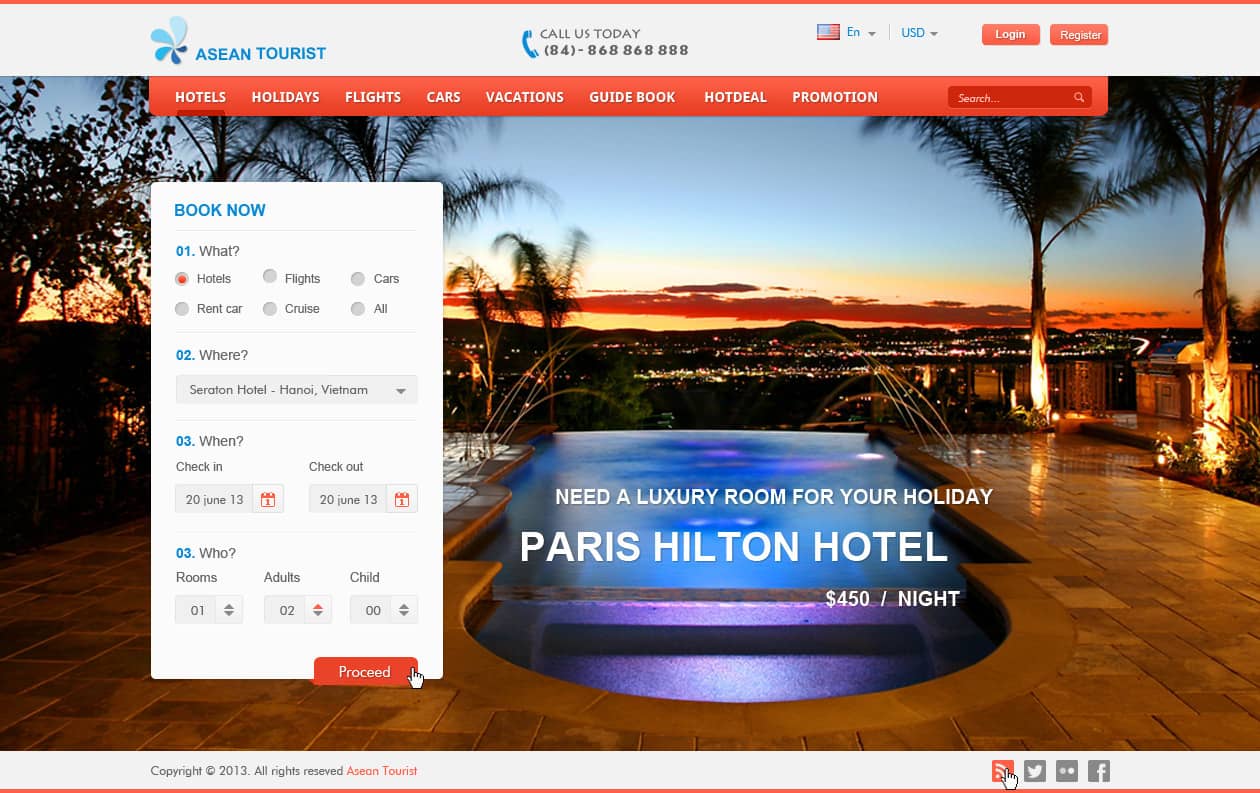This screenshot has width=1260, height=793.
Task: Open the Flickr icon in footer
Action: (x=1067, y=771)
